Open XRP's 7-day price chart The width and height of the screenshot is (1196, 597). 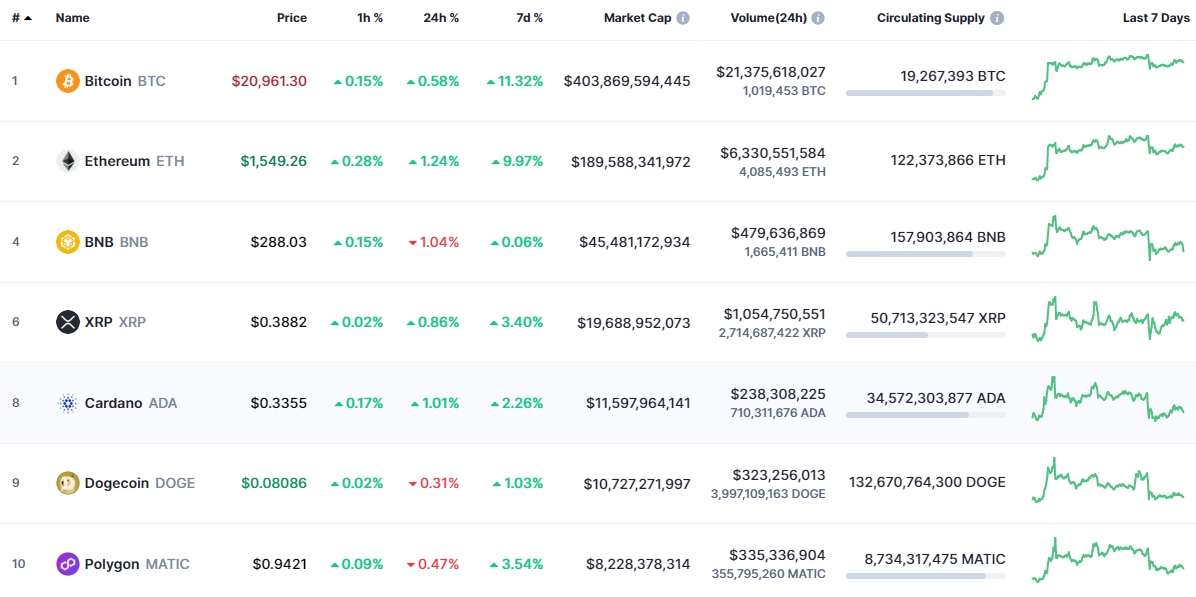(x=1108, y=319)
